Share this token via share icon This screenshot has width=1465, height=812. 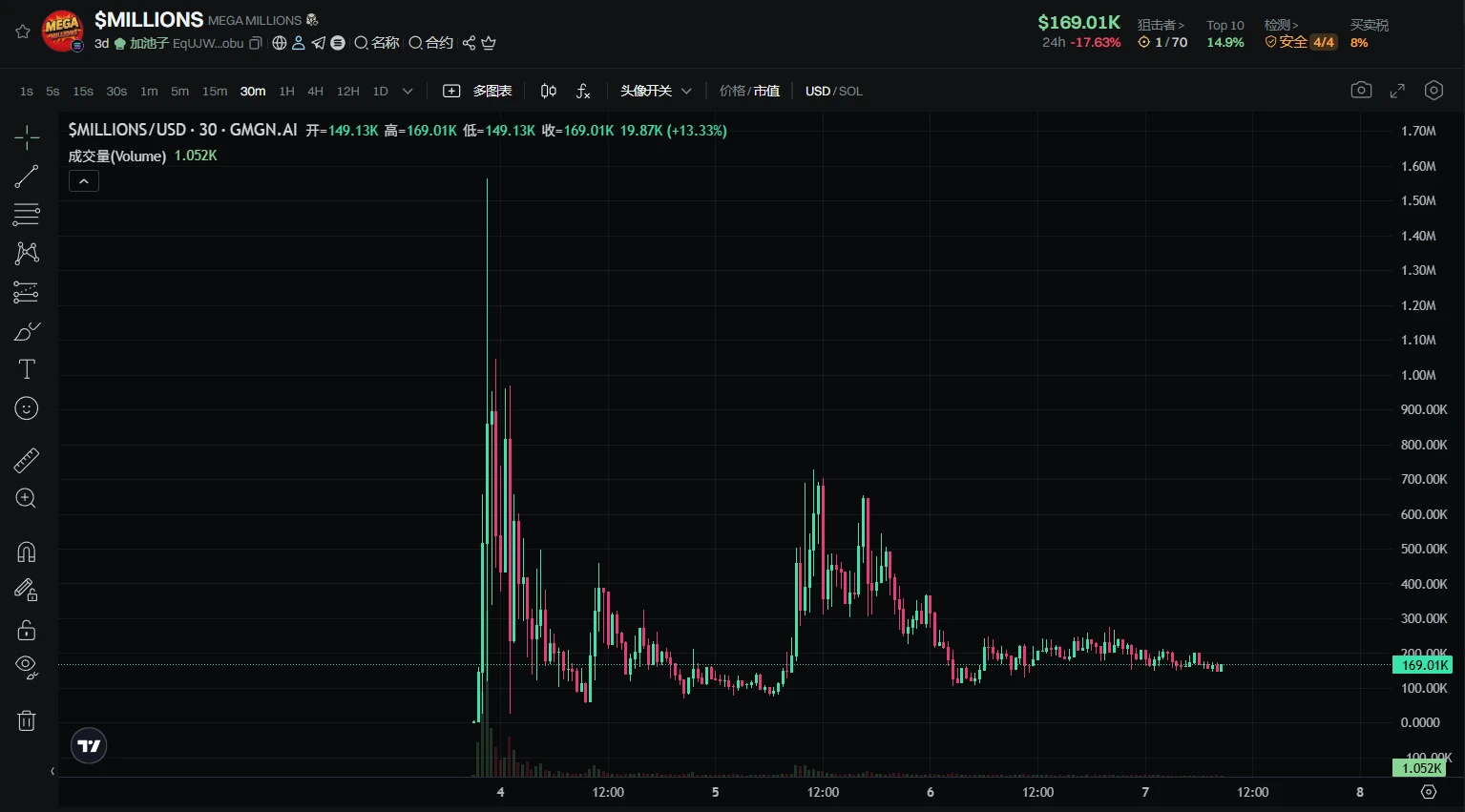pos(469,43)
